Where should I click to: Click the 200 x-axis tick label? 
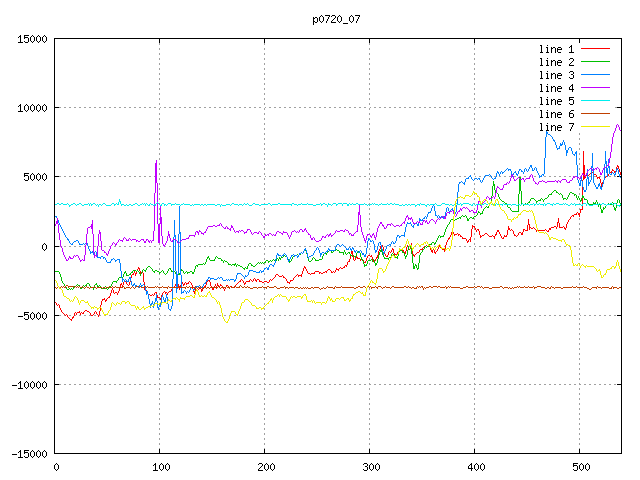tap(265, 467)
